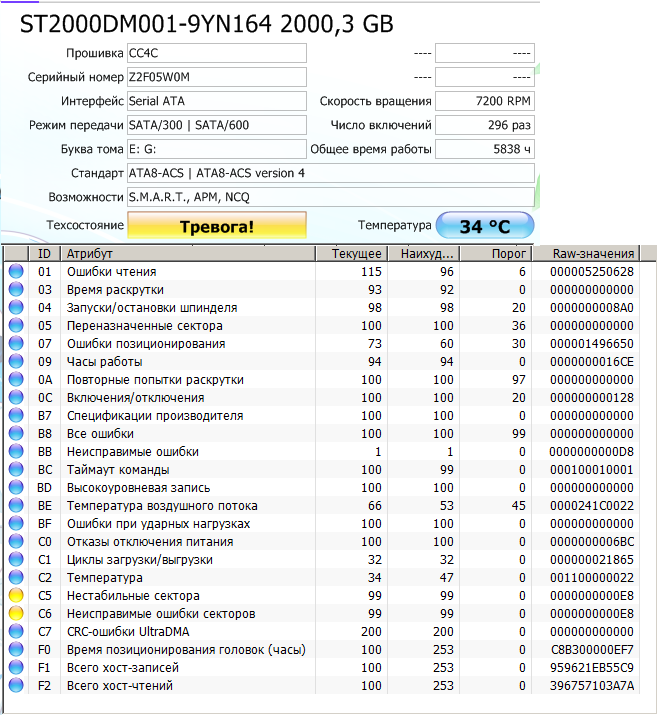660x717 pixels.
Task: Select raw value C8B300000EF7
Action: point(592,650)
